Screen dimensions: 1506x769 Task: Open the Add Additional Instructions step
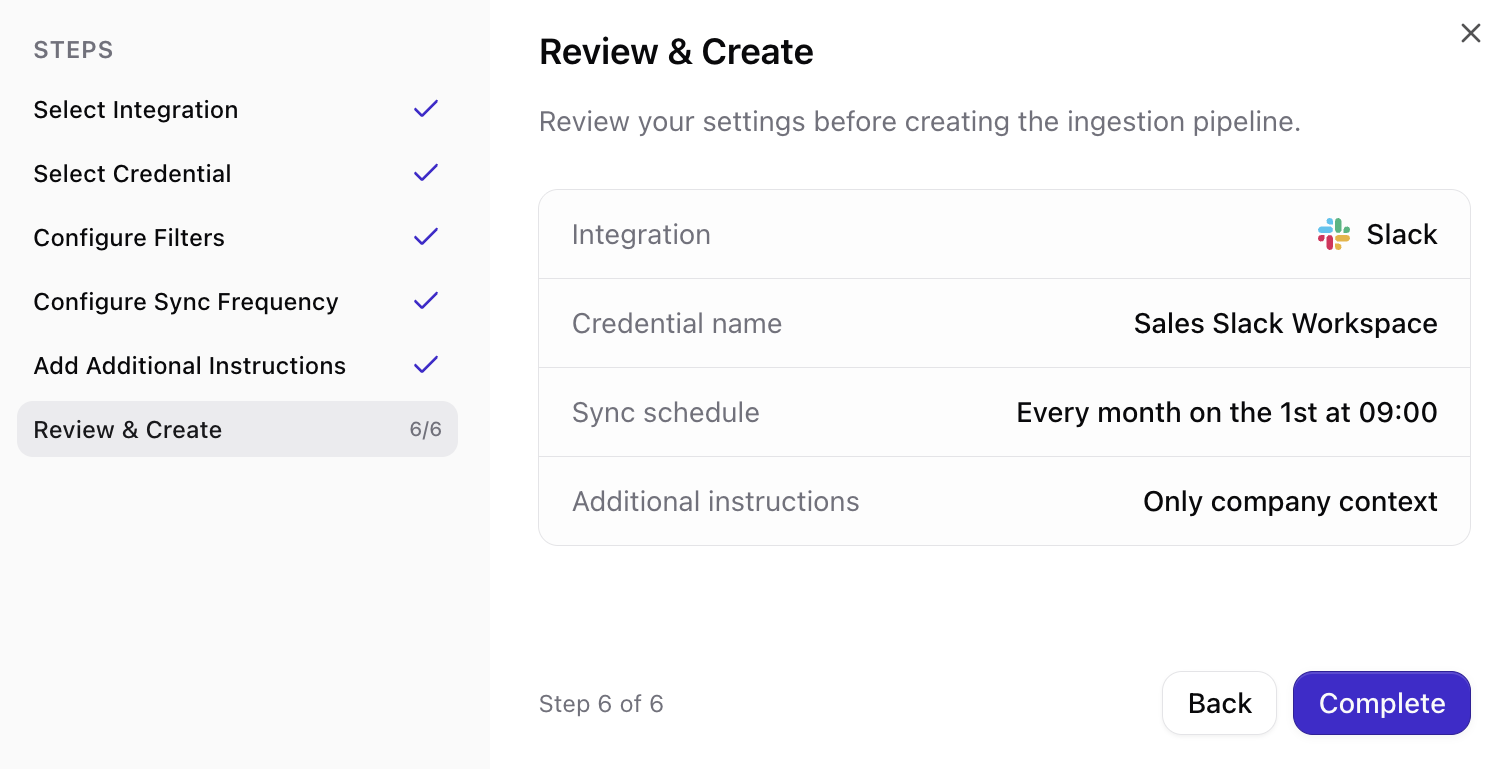pyautogui.click(x=237, y=366)
